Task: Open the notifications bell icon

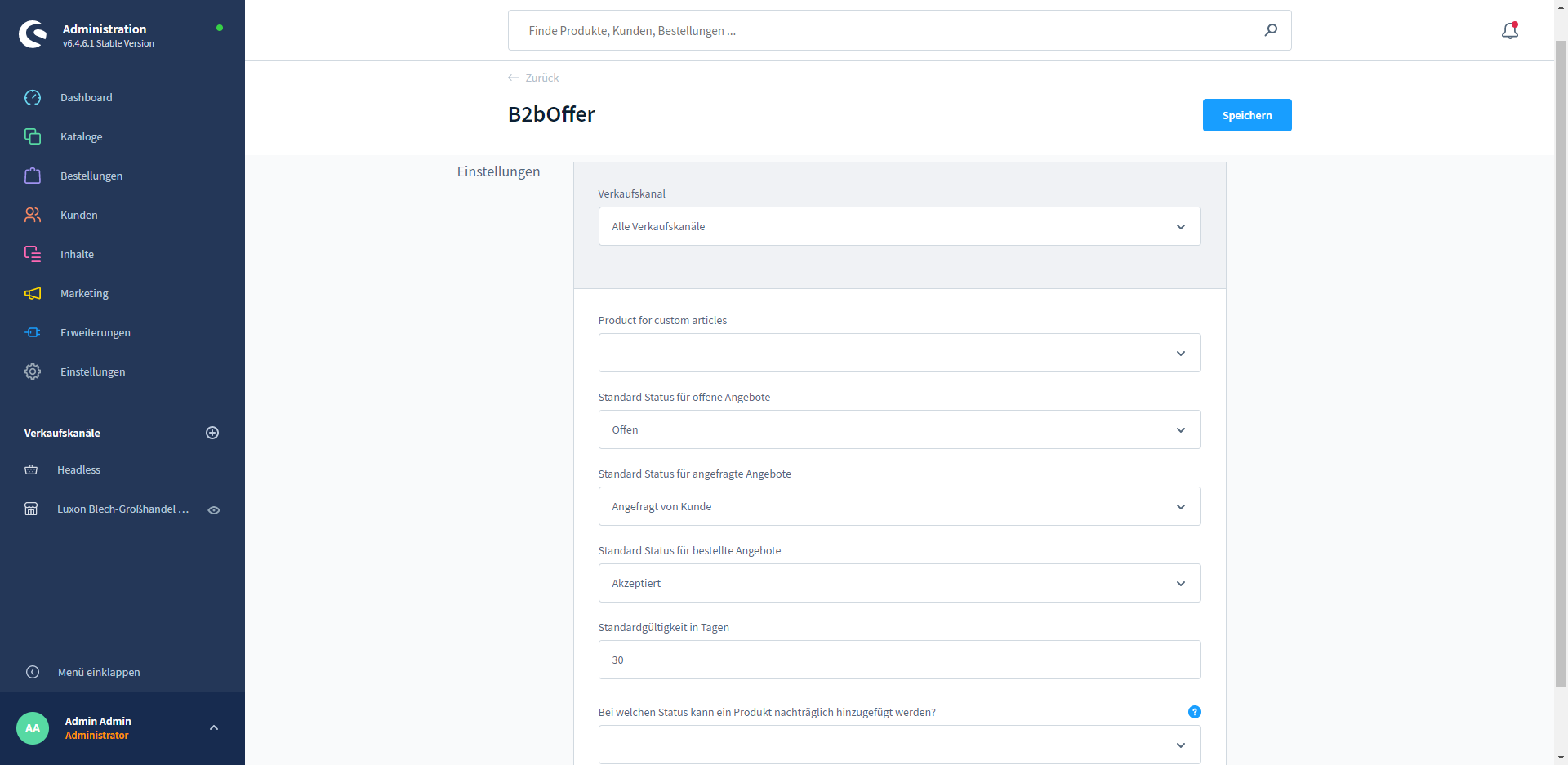Action: 1509,31
